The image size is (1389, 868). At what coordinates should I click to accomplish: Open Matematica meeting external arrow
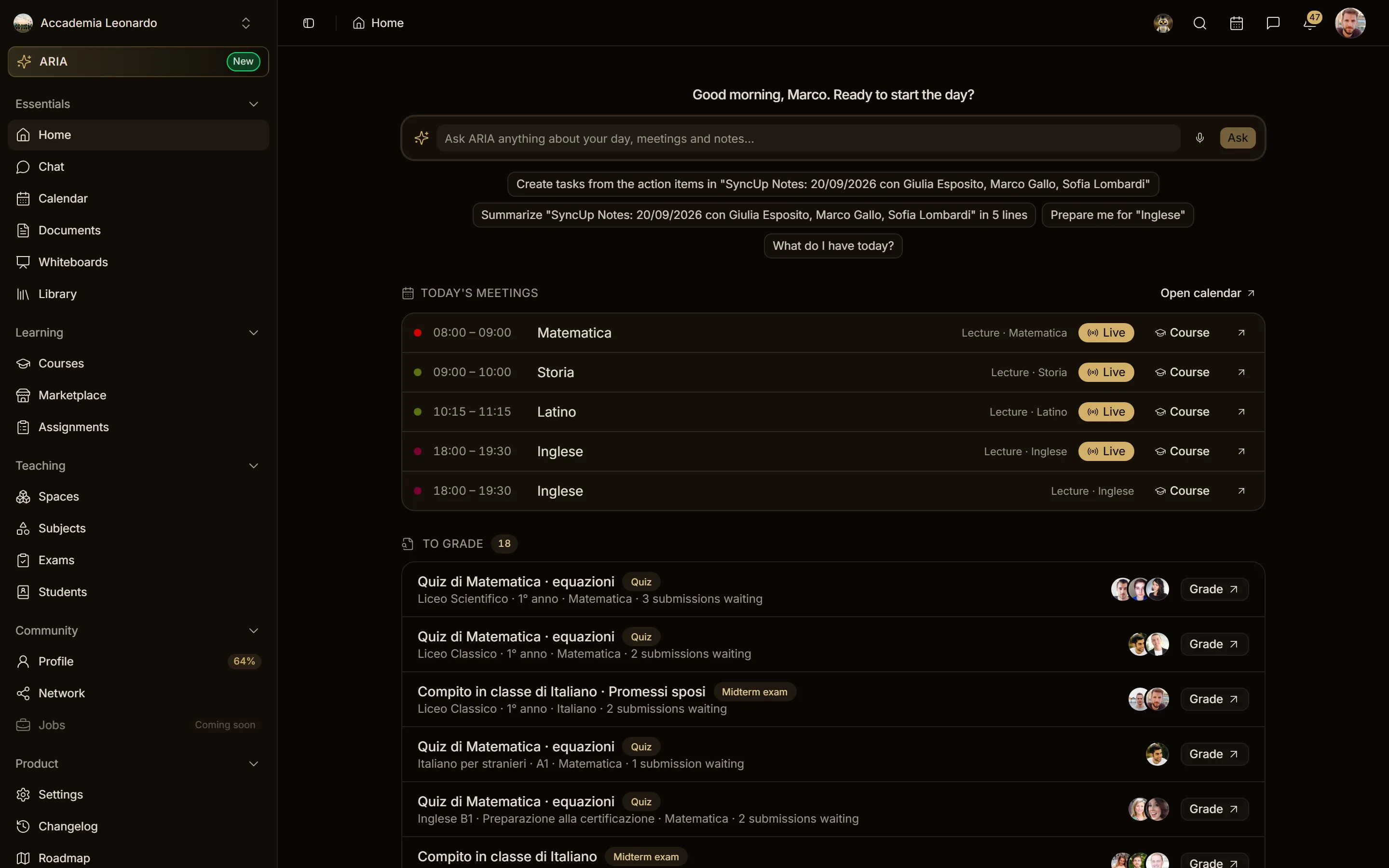[1241, 333]
